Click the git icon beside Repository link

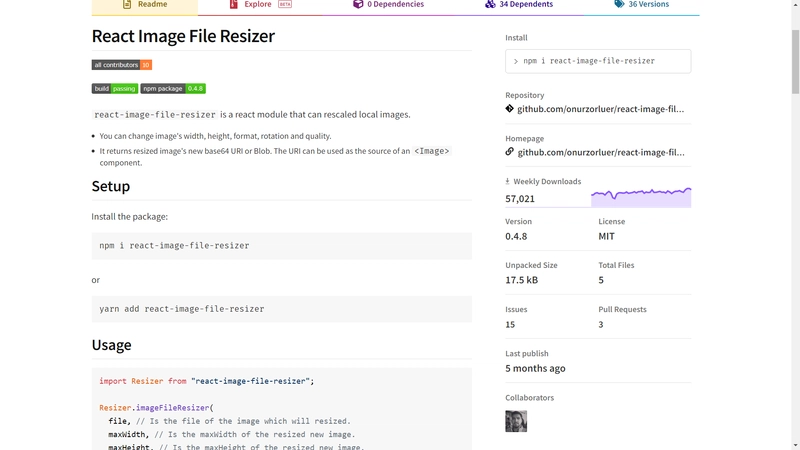[509, 108]
